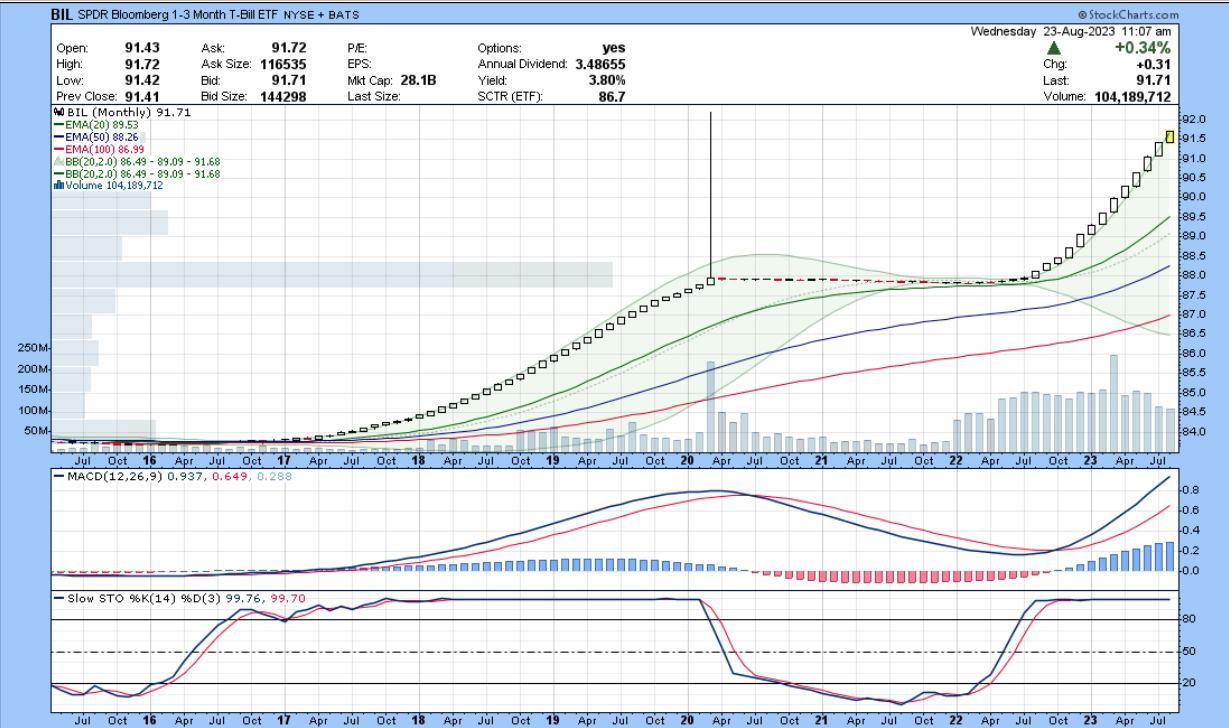This screenshot has width=1229, height=728.
Task: Click the tall March 2020 spike candle wick
Action: [710, 195]
